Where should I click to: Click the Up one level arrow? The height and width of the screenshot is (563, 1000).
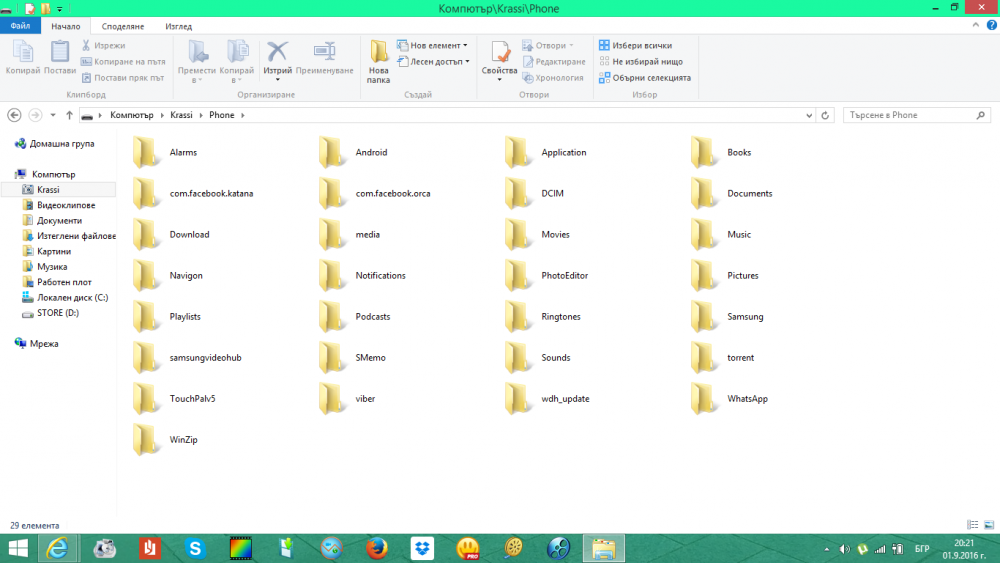(x=70, y=115)
